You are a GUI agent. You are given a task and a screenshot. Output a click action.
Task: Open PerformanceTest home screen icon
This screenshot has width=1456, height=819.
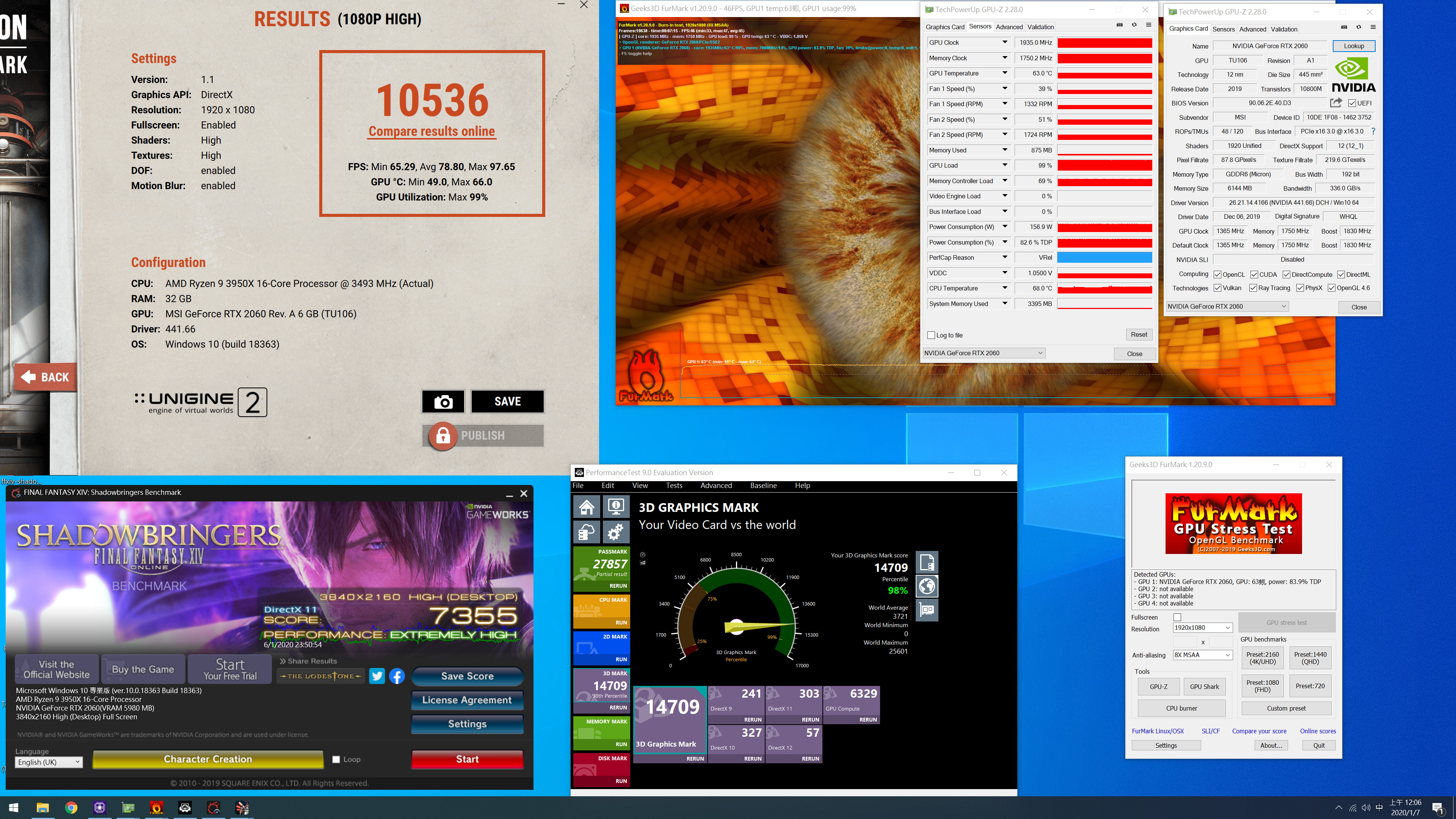[x=587, y=507]
